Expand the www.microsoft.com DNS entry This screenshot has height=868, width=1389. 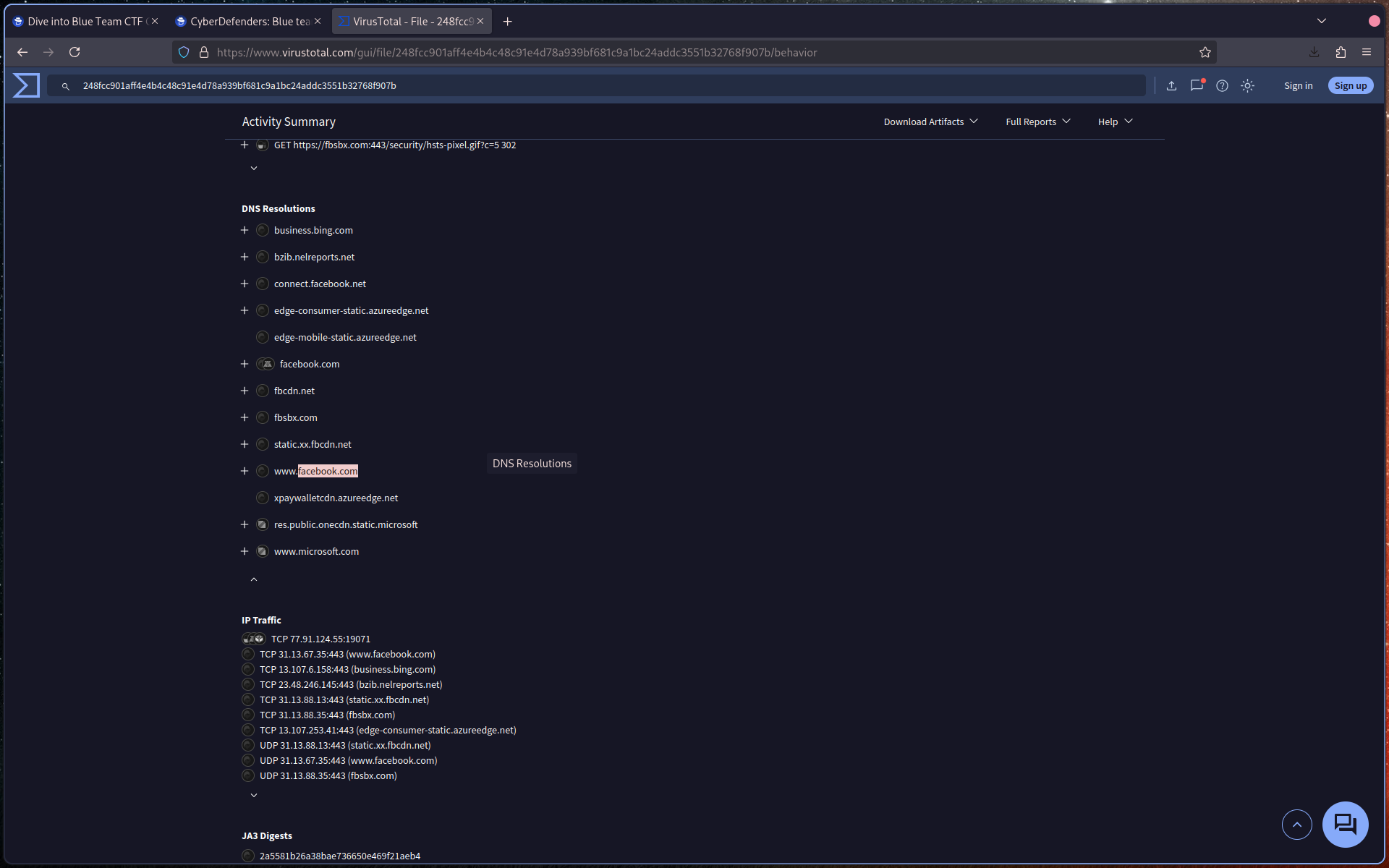tap(245, 551)
